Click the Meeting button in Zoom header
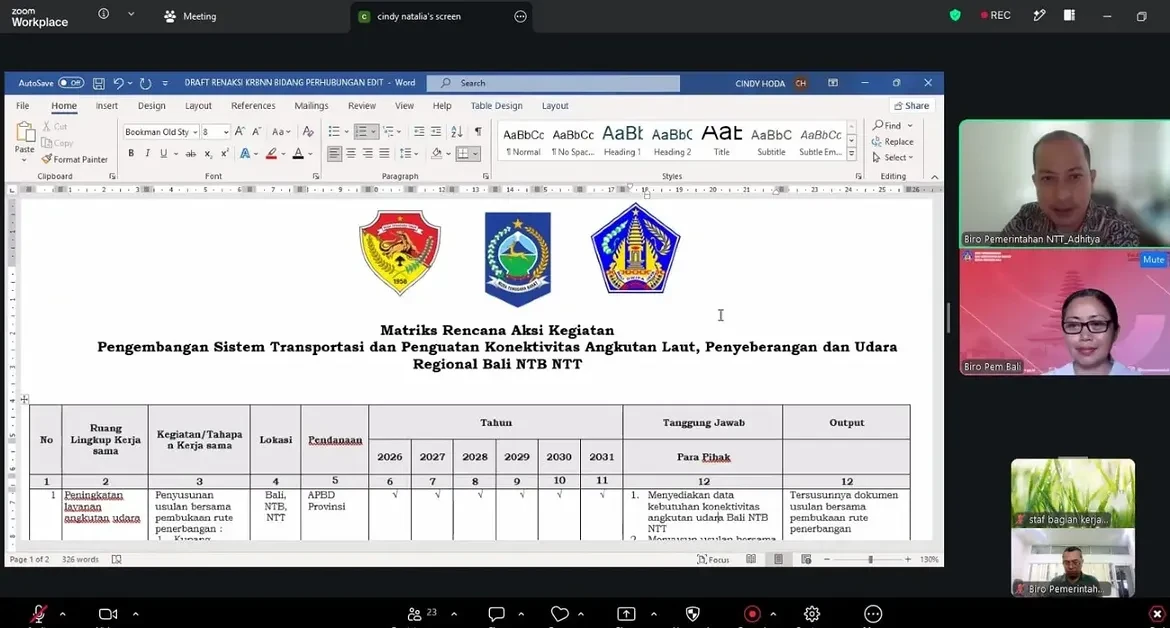1170x628 pixels. (x=190, y=16)
